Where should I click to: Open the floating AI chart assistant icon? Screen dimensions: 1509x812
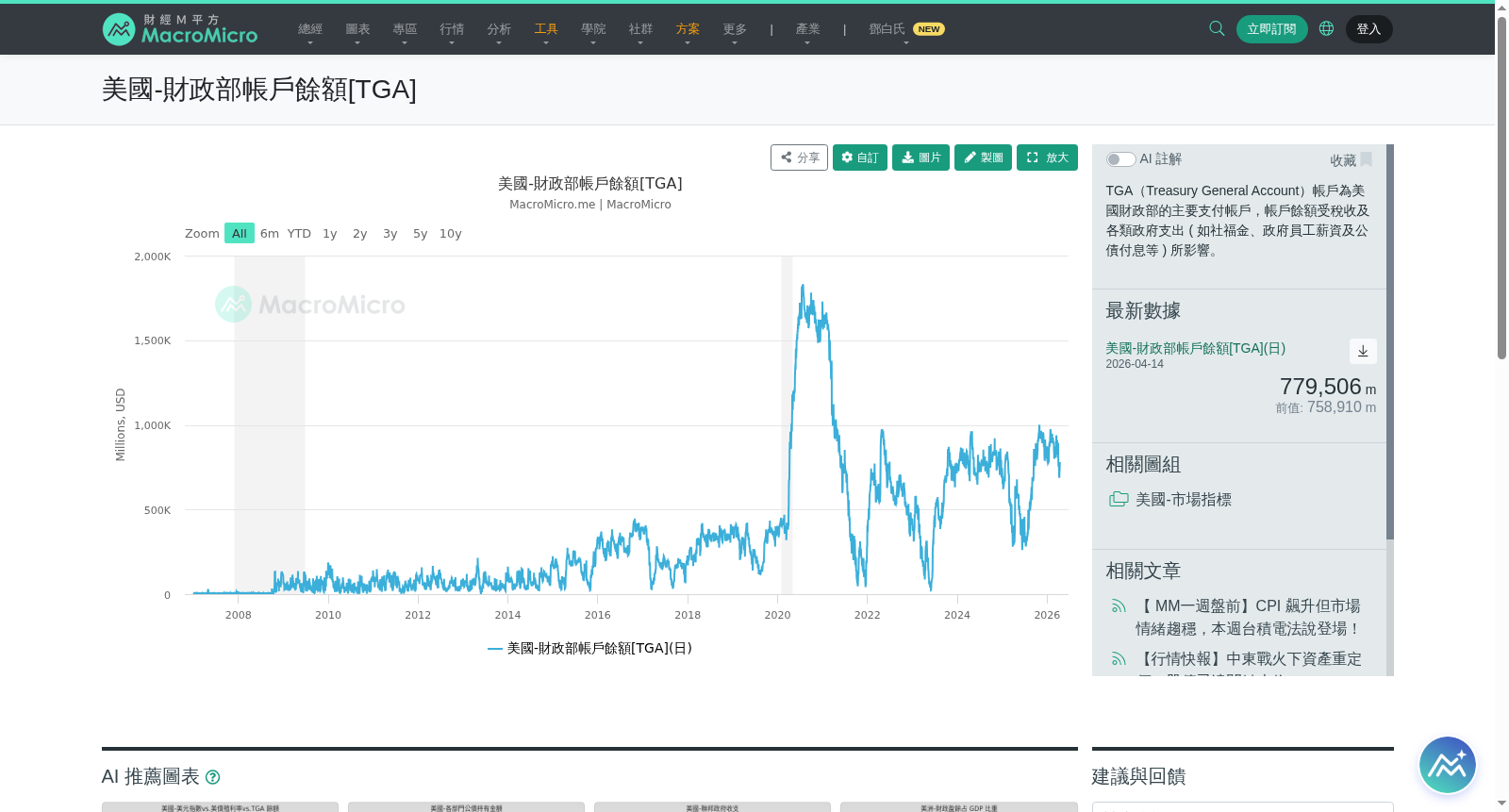(x=1448, y=765)
